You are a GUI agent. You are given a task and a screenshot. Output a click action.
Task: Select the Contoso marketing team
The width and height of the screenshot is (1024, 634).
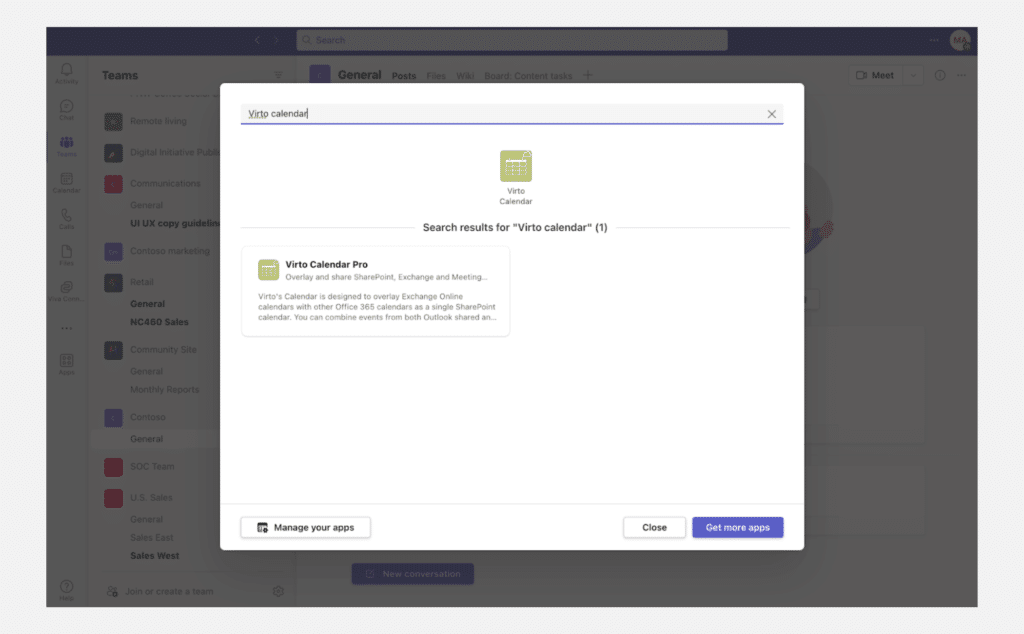coord(170,251)
